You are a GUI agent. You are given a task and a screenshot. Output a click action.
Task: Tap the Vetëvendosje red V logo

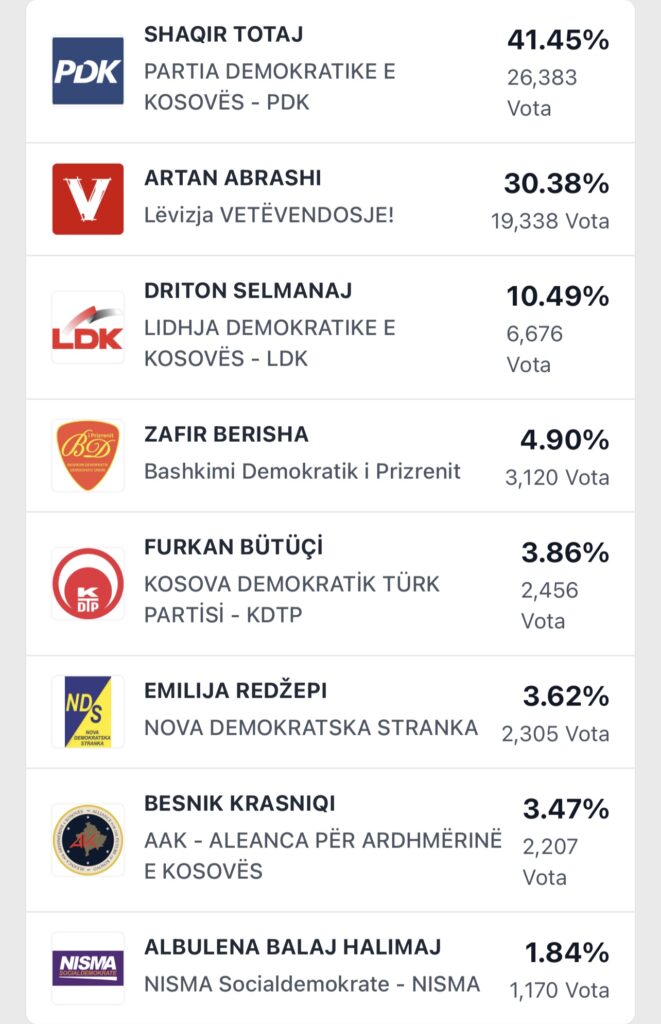coord(88,199)
